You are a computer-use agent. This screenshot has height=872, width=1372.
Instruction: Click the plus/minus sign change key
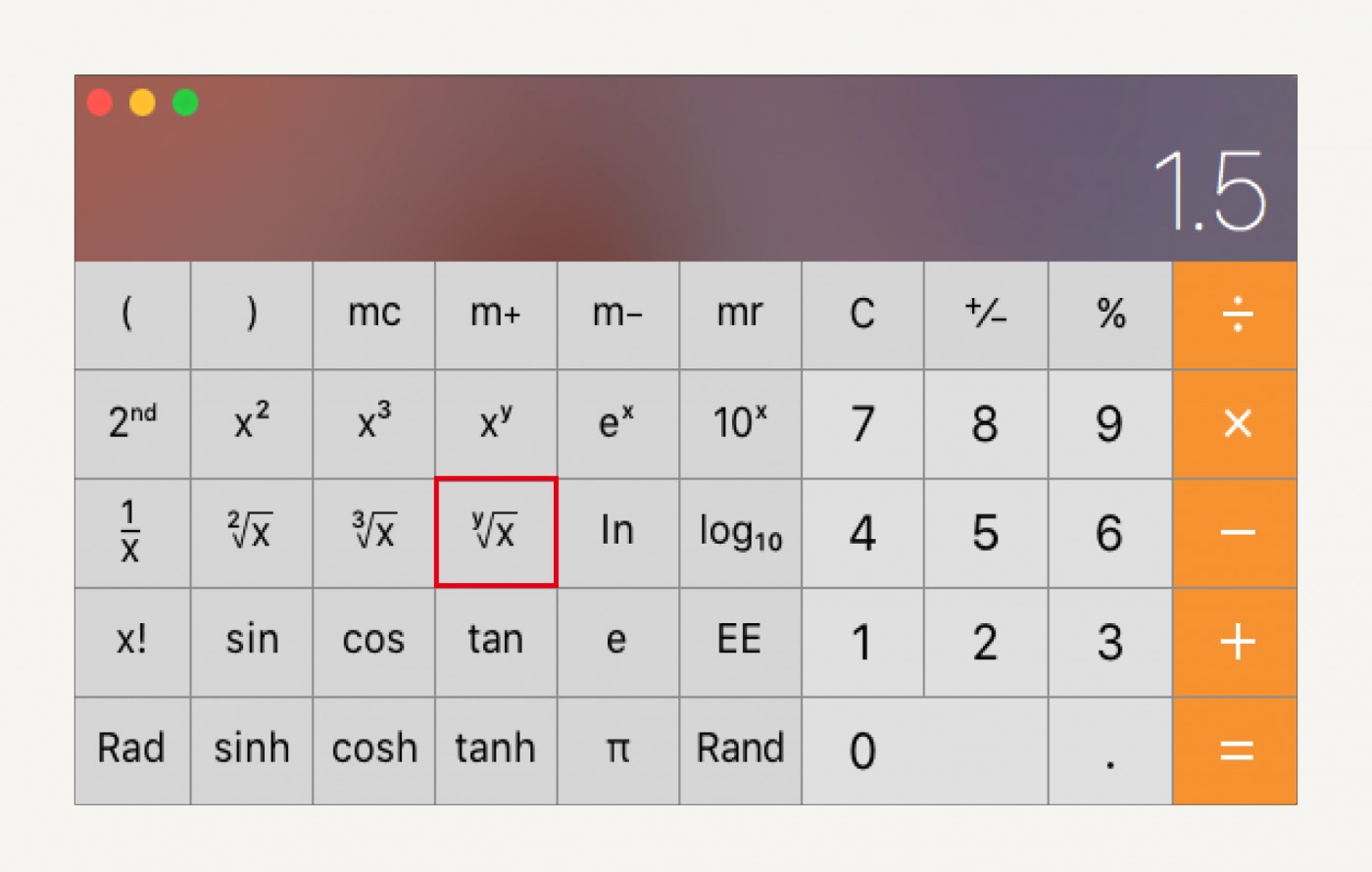(986, 315)
